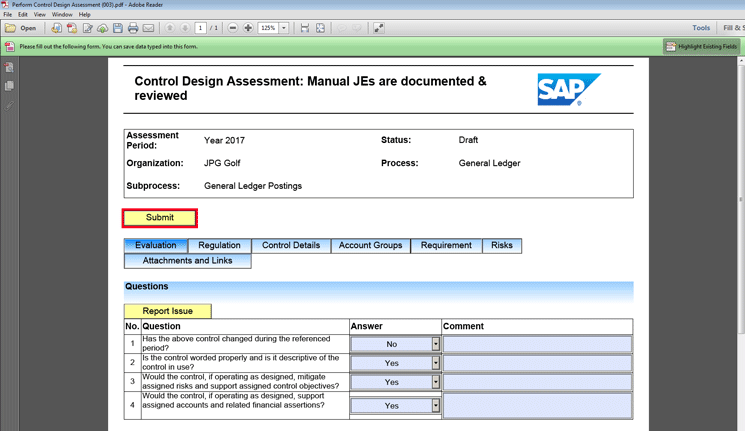This screenshot has width=745, height=431.
Task: Click the highlight text icon in toolbar
Action: pos(357,28)
